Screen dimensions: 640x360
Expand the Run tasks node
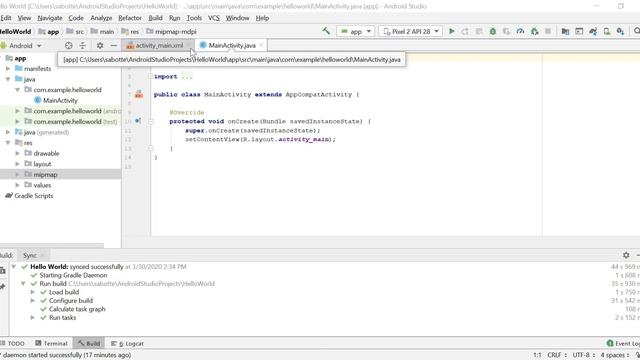click(x=33, y=318)
